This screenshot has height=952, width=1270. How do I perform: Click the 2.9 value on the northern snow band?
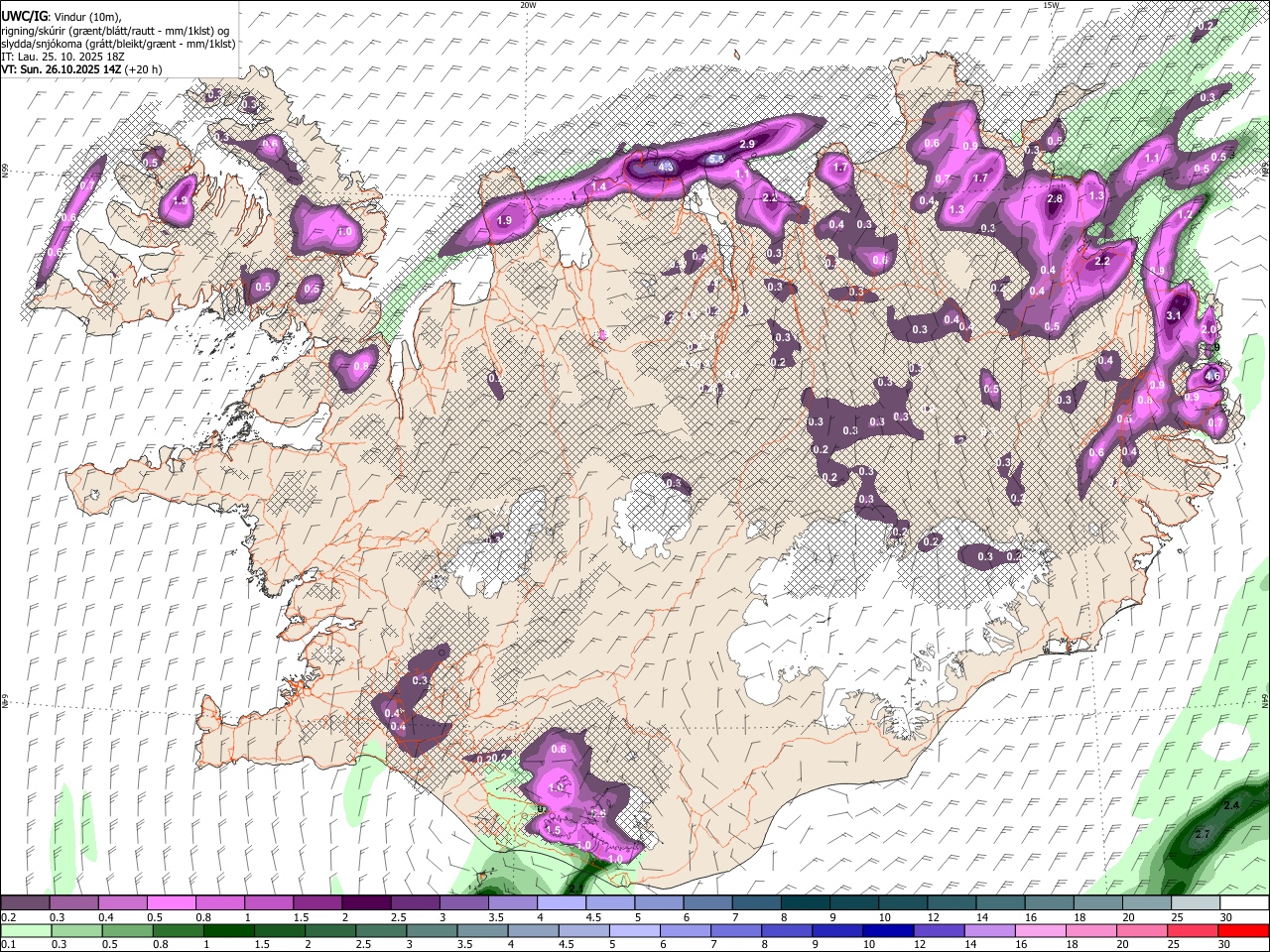[x=748, y=145]
